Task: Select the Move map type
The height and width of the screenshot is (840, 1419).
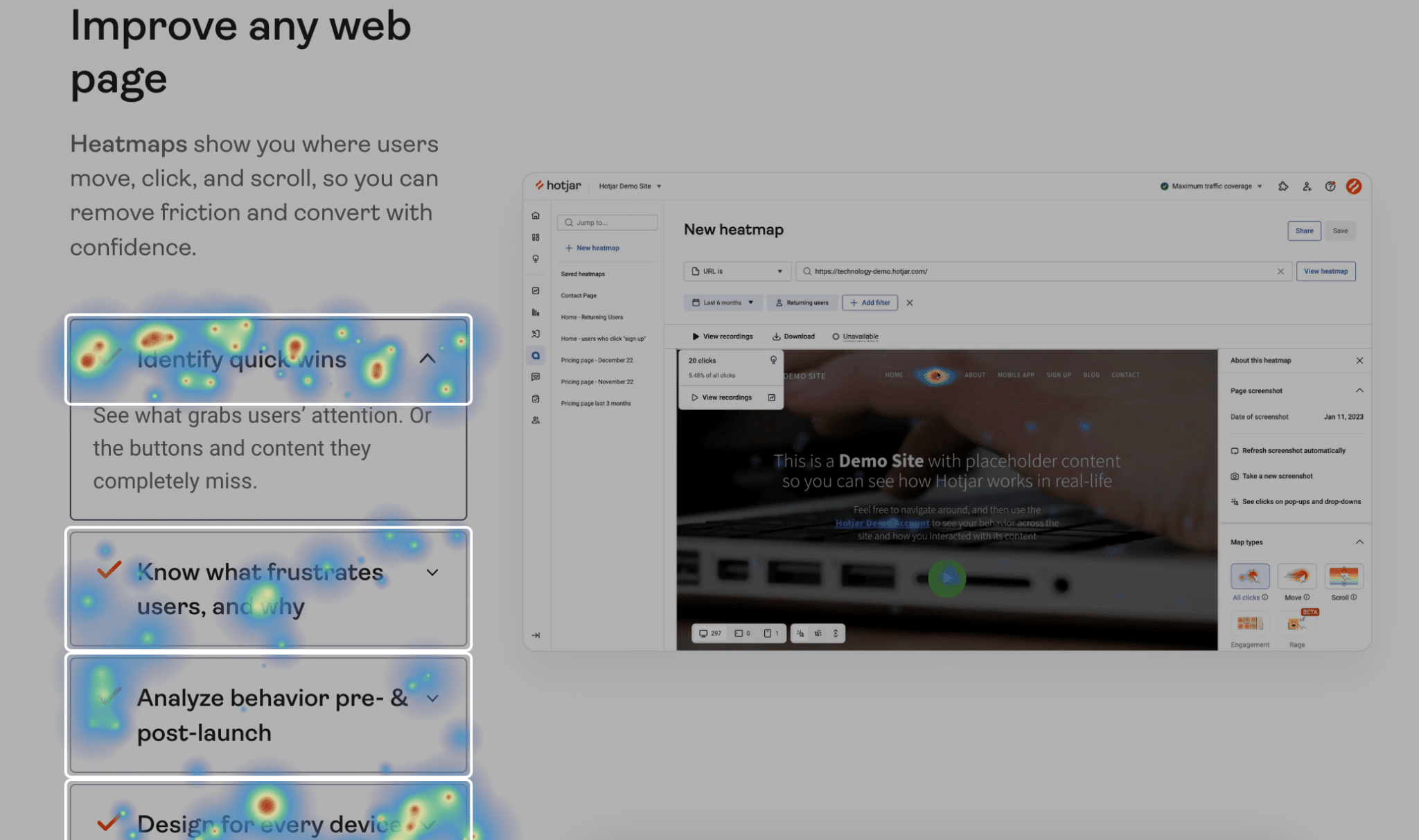Action: click(1297, 582)
